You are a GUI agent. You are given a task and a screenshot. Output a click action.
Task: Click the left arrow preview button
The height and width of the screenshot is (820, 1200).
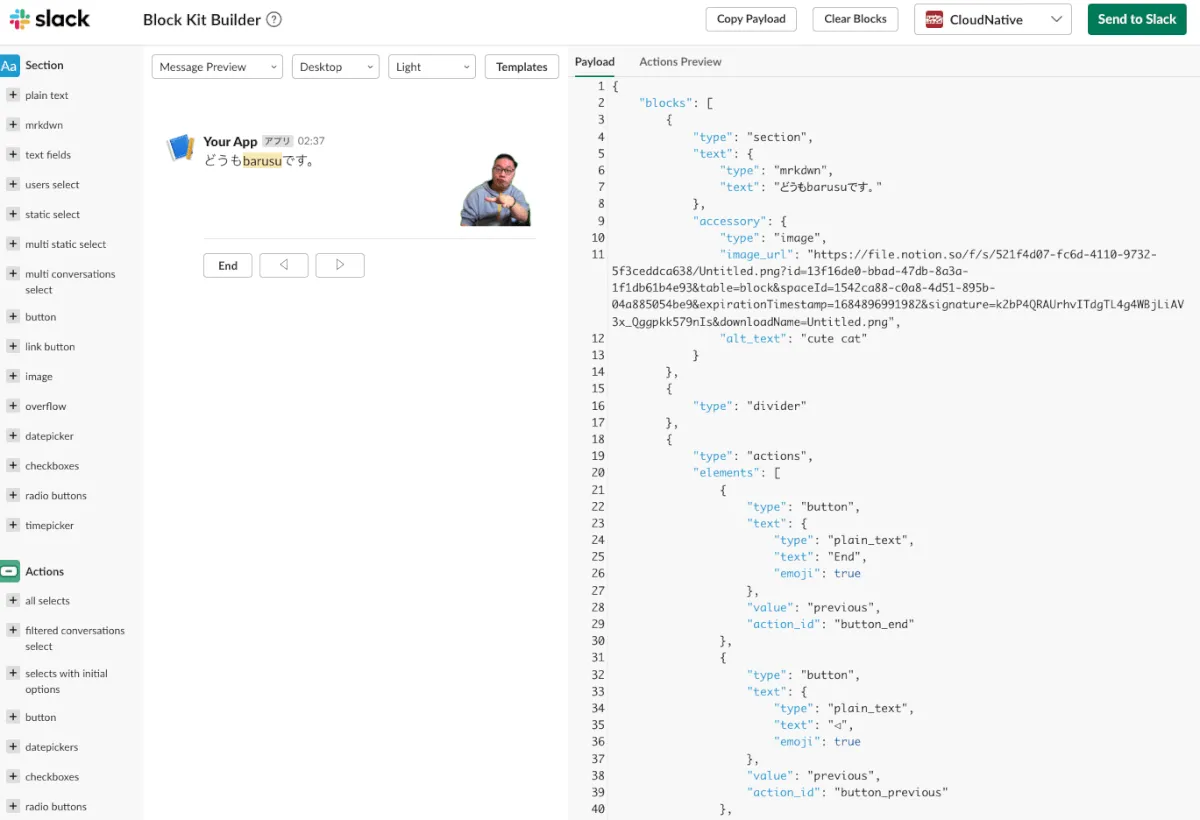click(284, 265)
